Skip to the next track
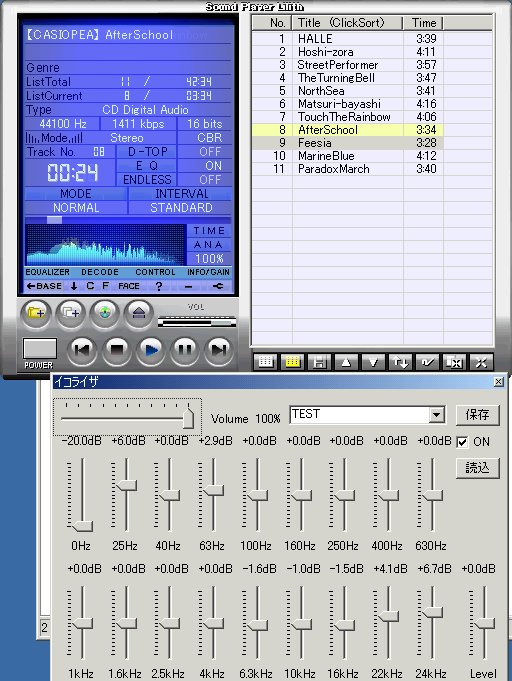The image size is (512, 681). 219,350
